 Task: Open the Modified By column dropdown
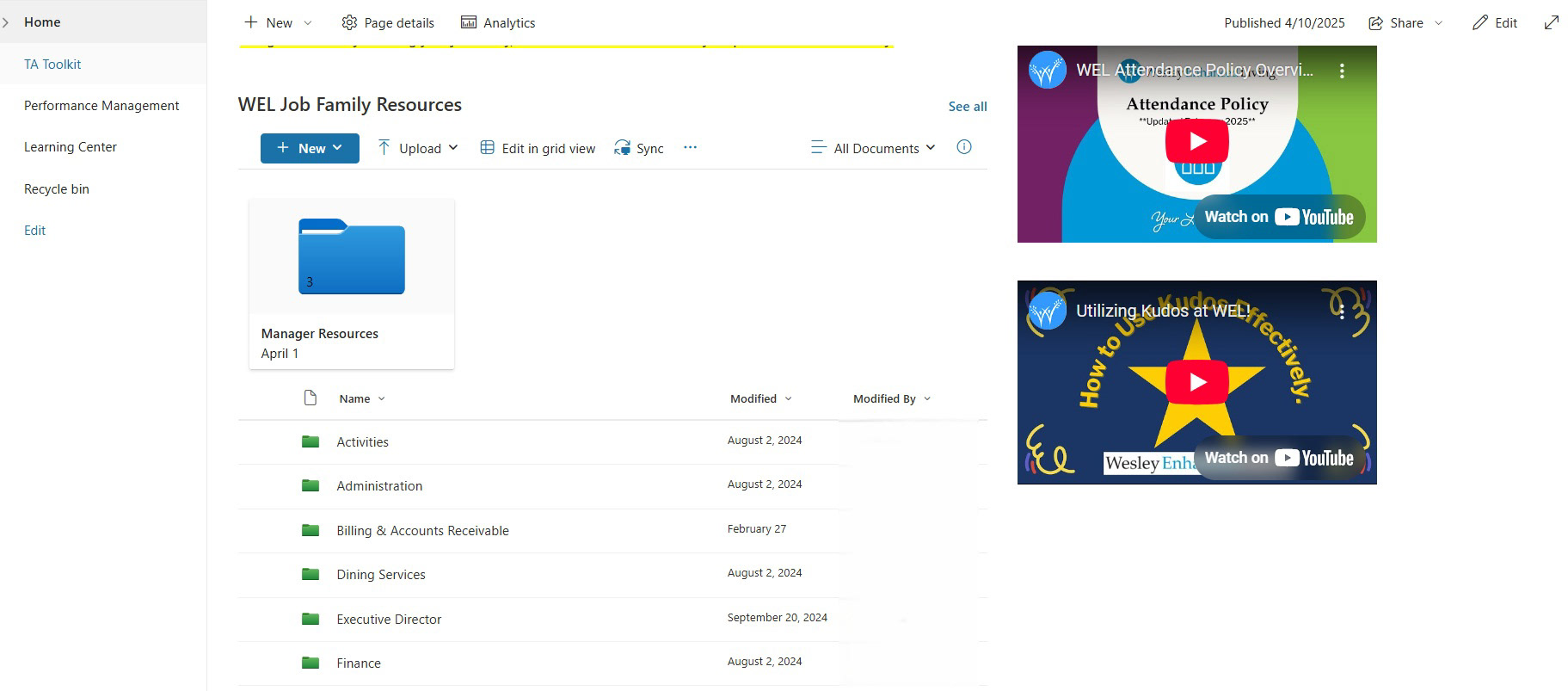(x=927, y=399)
